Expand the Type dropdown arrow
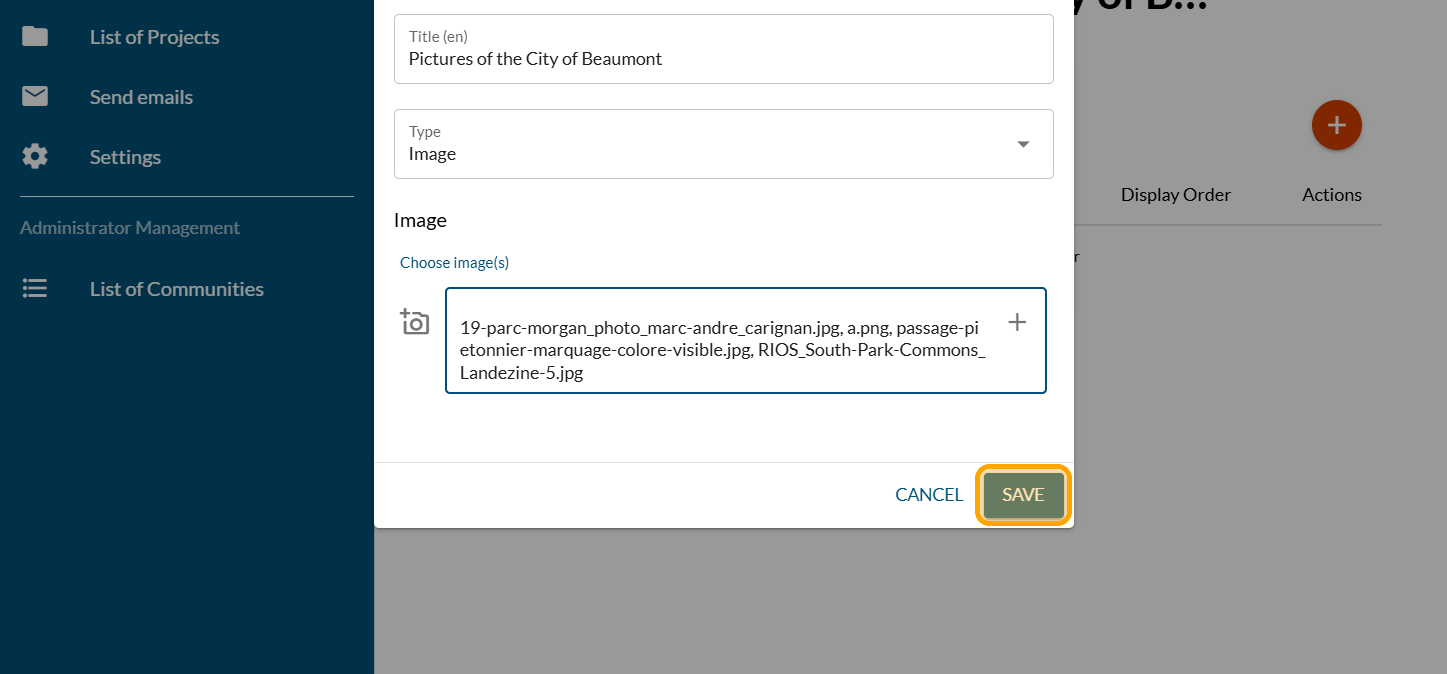Image resolution: width=1447 pixels, height=674 pixels. (x=1023, y=144)
